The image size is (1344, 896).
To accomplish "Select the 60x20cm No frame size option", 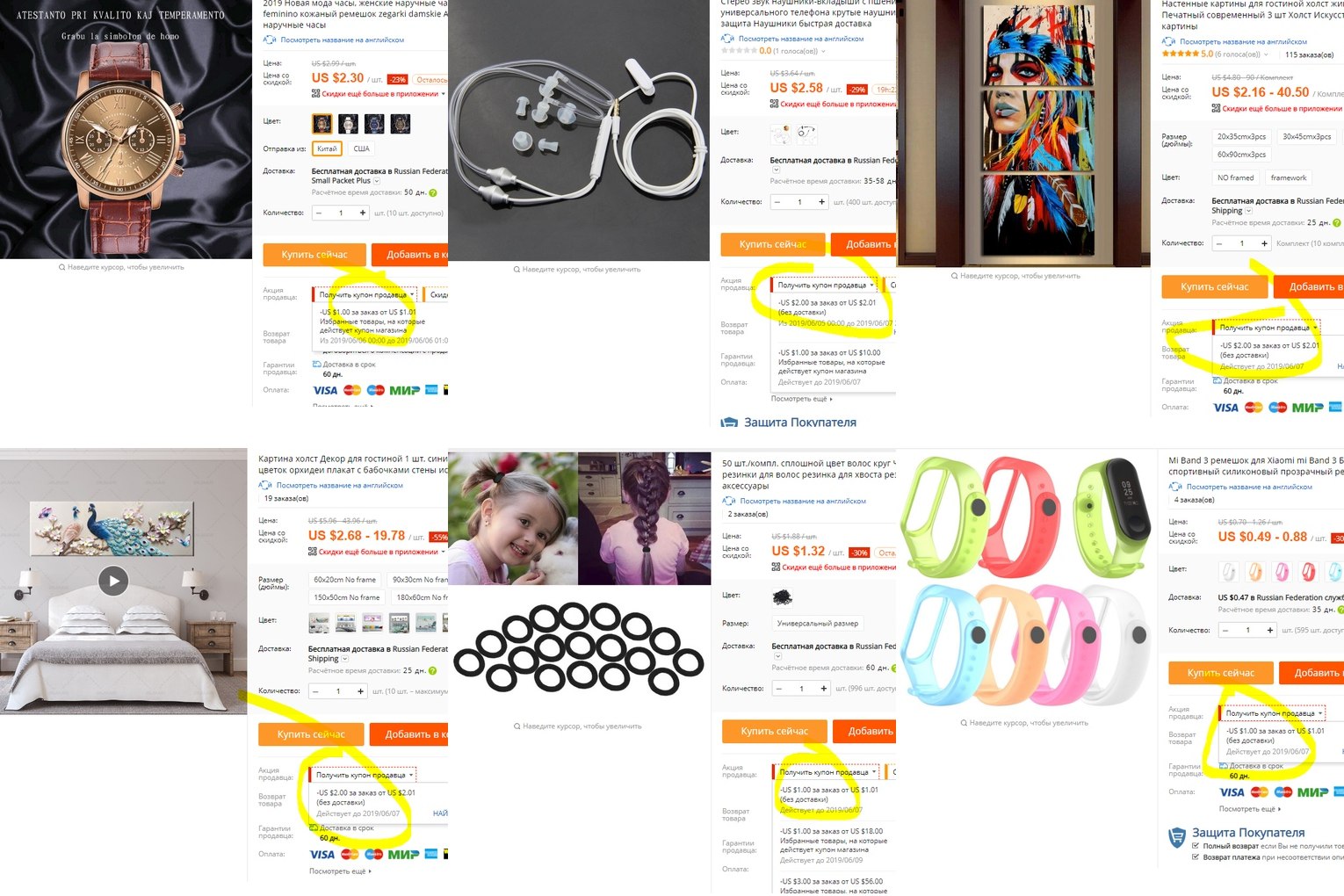I will click(344, 580).
